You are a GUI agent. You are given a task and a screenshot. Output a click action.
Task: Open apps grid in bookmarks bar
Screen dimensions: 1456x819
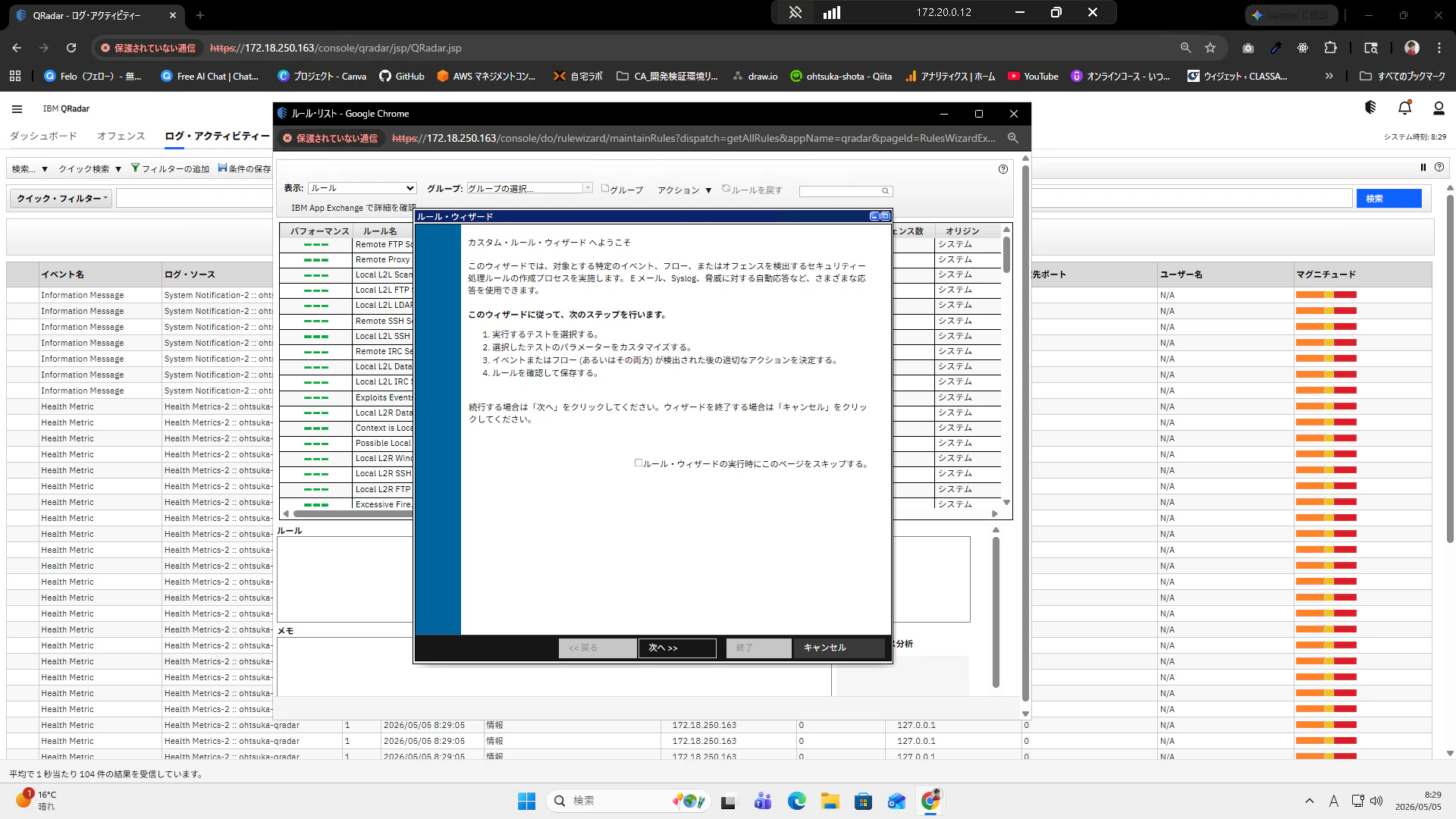pos(15,76)
